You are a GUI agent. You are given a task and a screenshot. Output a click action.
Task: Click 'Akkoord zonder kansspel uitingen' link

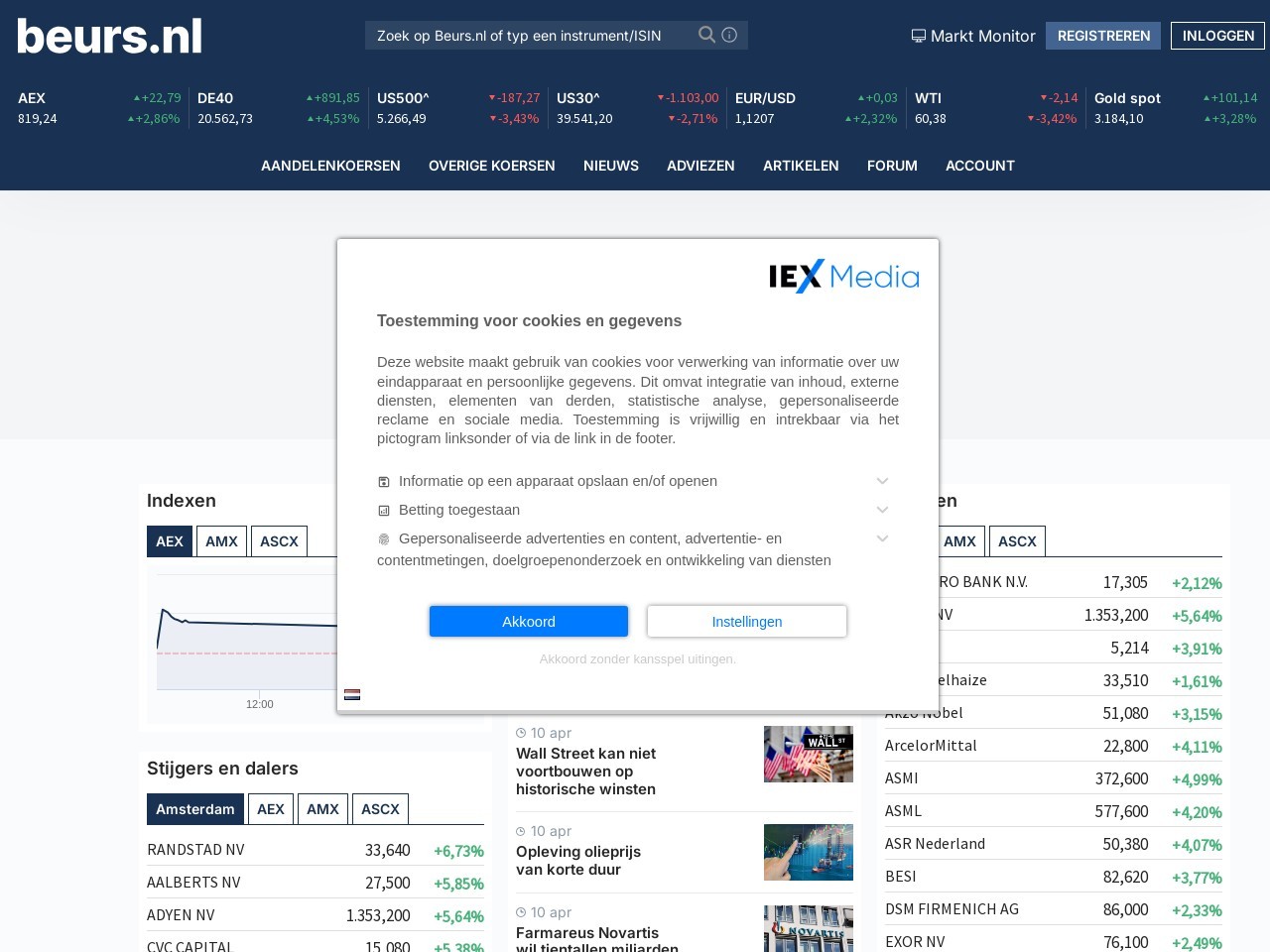click(638, 658)
